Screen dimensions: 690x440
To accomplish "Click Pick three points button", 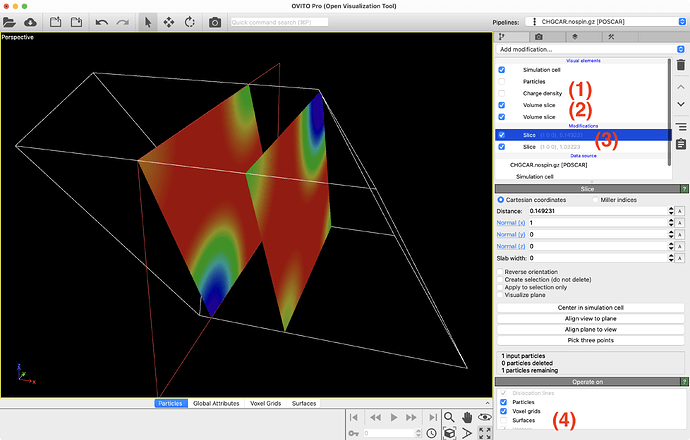I will 591,340.
